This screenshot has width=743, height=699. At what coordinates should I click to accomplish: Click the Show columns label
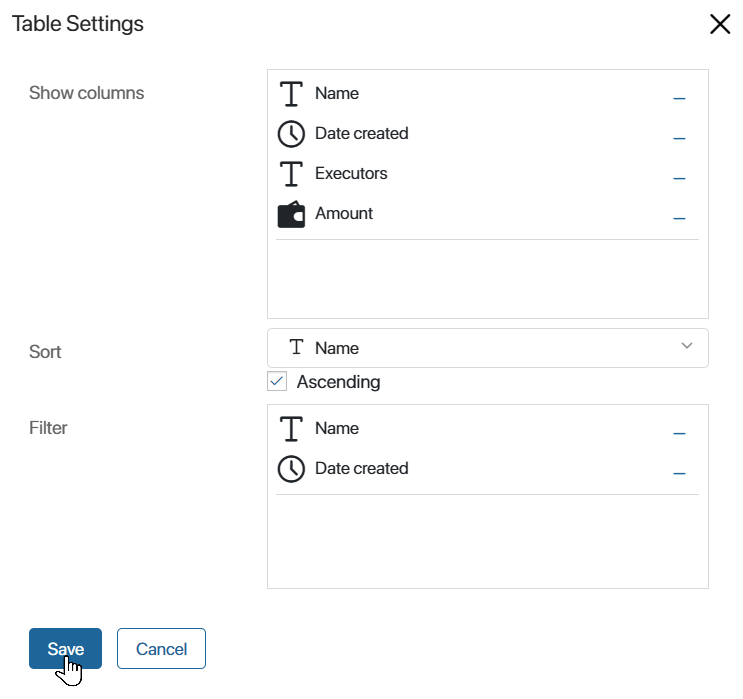point(86,93)
